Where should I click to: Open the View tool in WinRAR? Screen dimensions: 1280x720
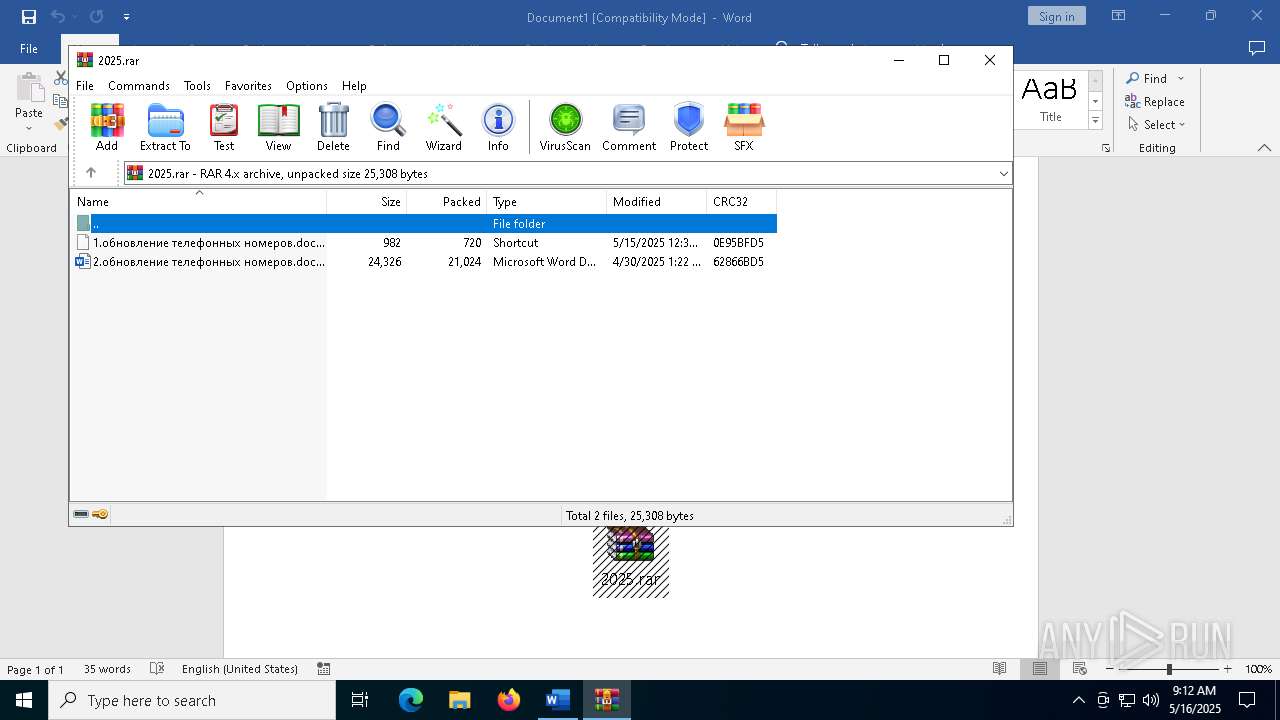click(x=278, y=127)
